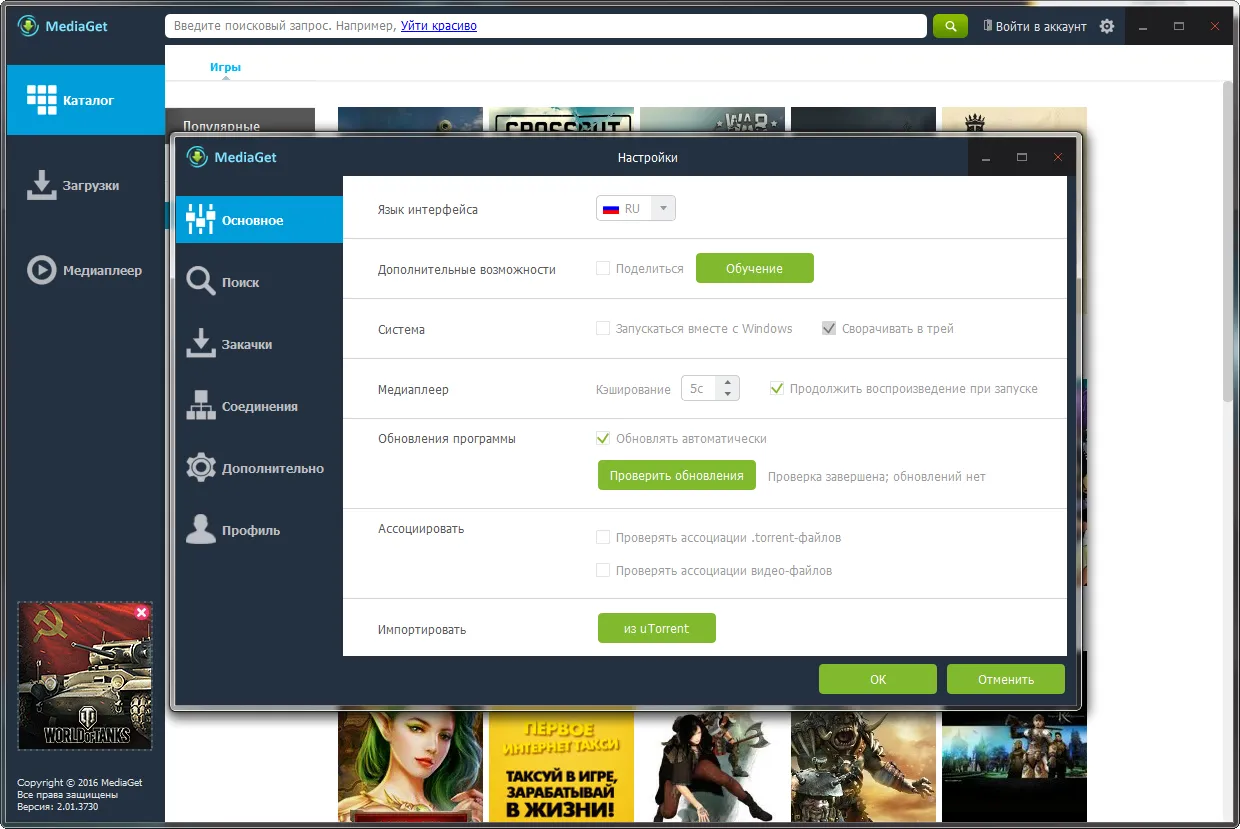Close the World of Tanks ad banner
Viewport: 1240px width, 829px height.
[x=141, y=612]
